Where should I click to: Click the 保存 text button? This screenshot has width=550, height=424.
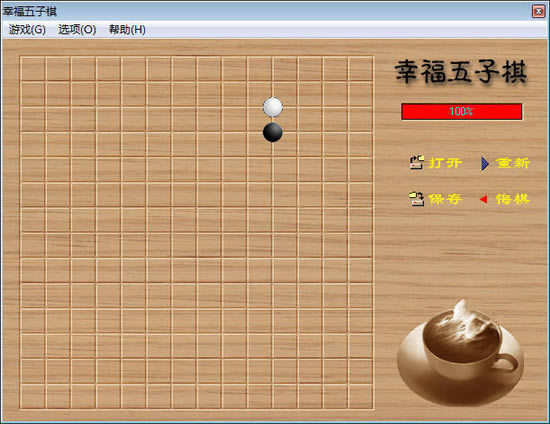[445, 199]
